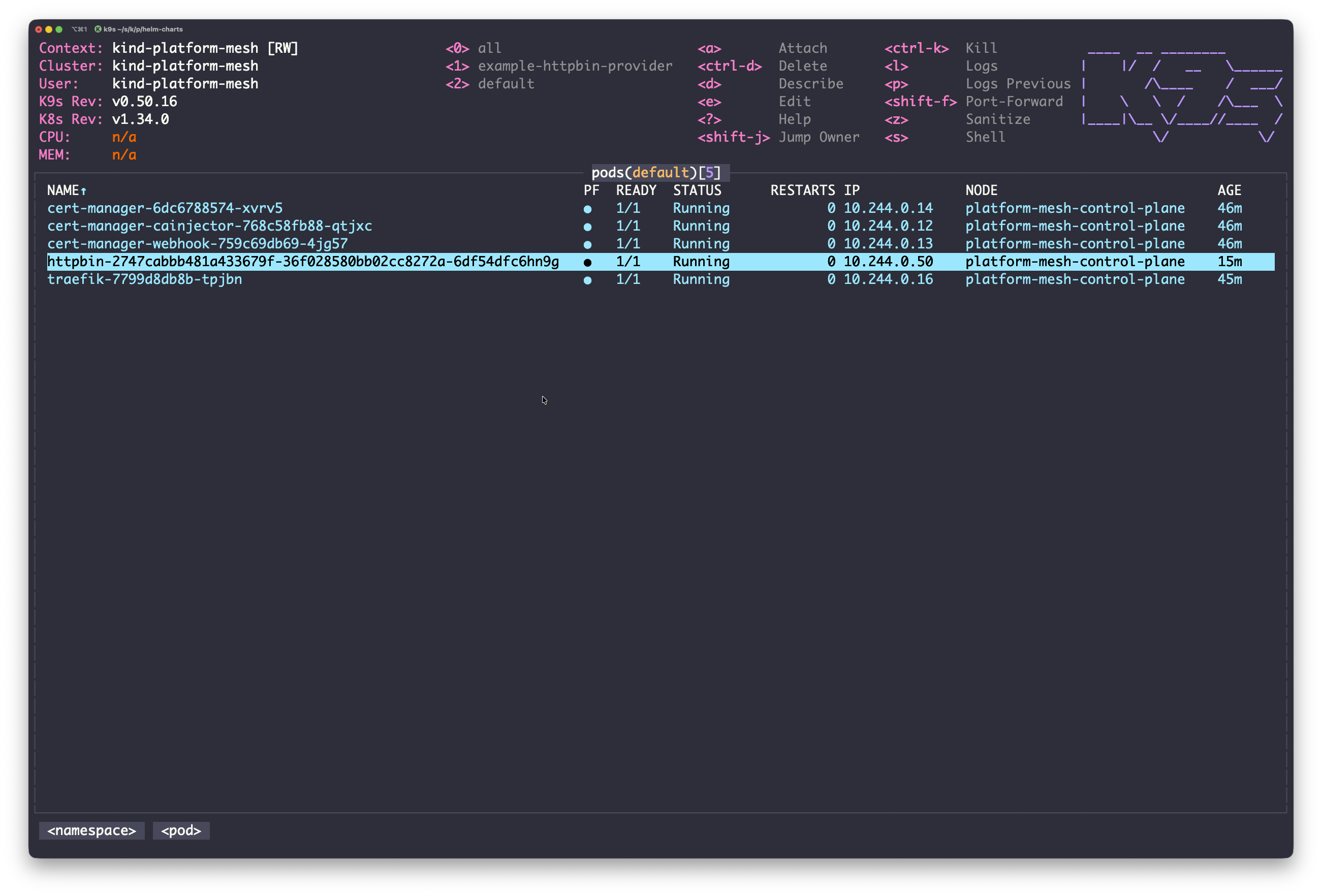Select the Logs shortcut menu entry

(981, 66)
